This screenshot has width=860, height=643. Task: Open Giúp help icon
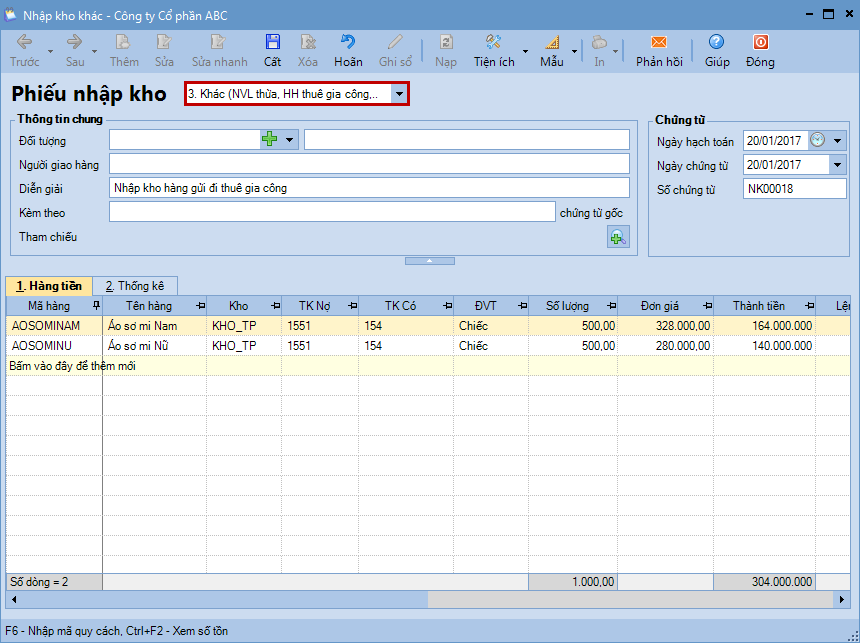click(716, 43)
